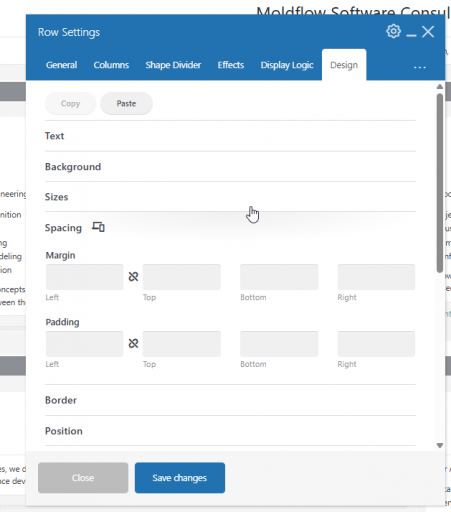The height and width of the screenshot is (512, 451).
Task: Focus the Padding Bottom input field
Action: 279,344
